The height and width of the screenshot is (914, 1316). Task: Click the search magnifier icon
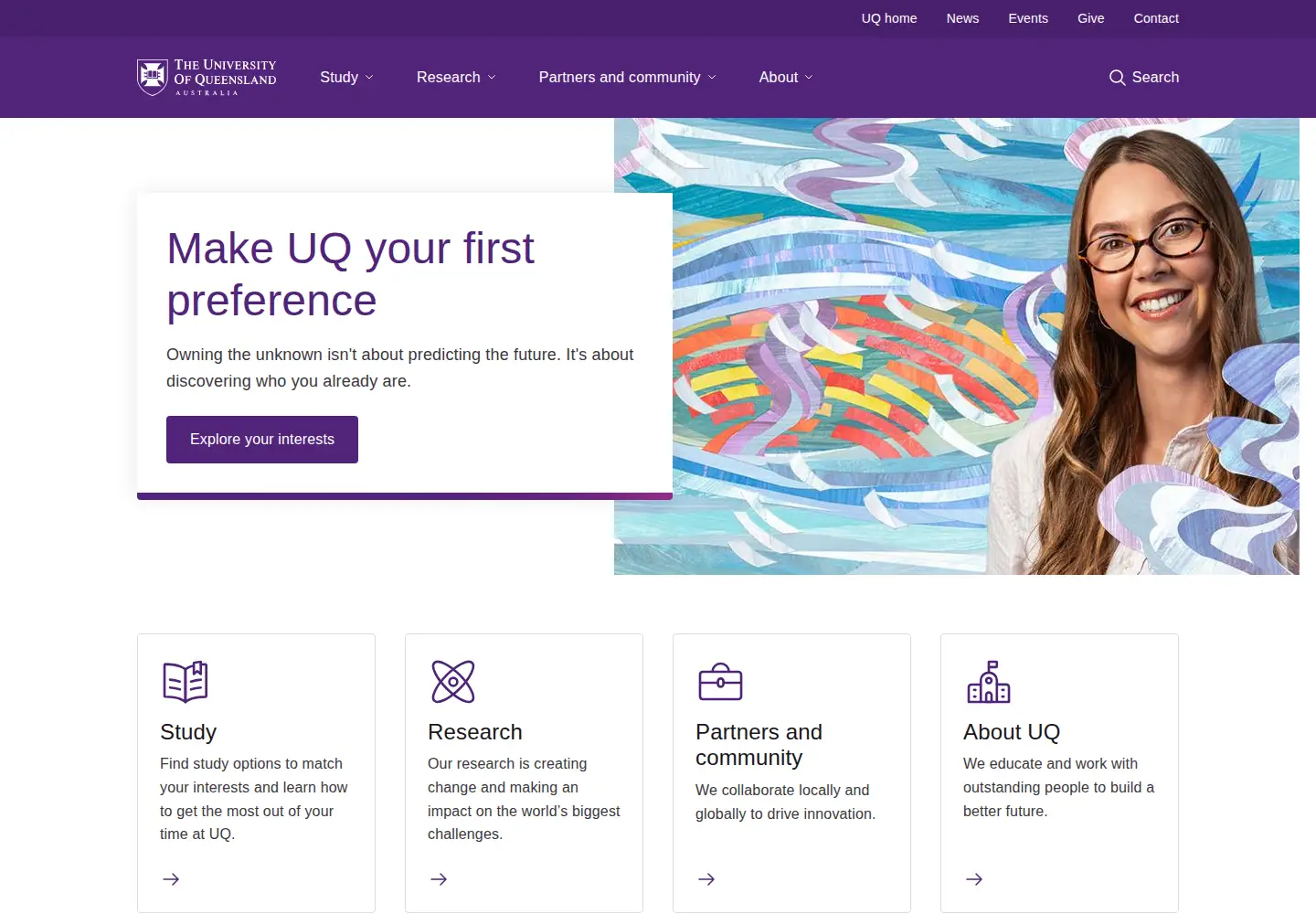tap(1117, 78)
